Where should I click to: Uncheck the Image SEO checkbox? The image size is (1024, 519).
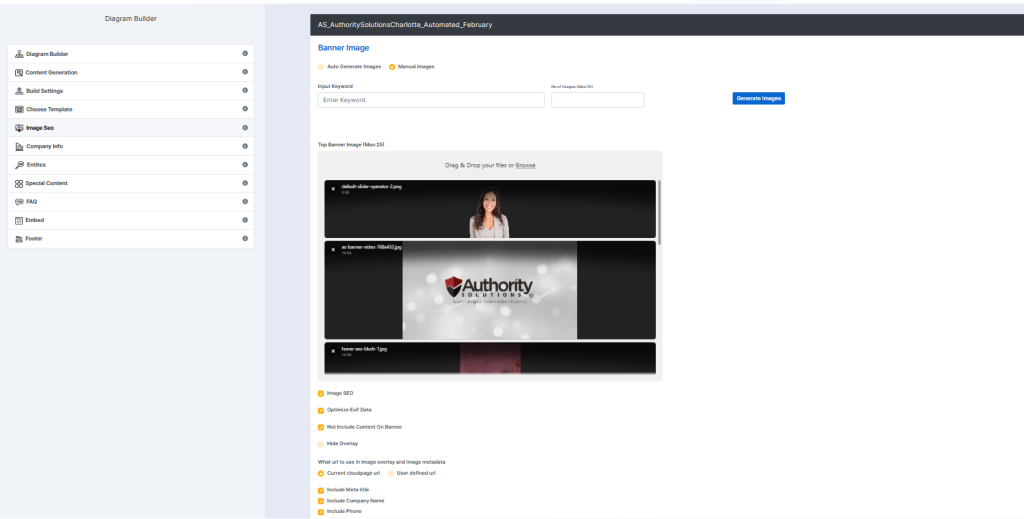[x=321, y=394]
